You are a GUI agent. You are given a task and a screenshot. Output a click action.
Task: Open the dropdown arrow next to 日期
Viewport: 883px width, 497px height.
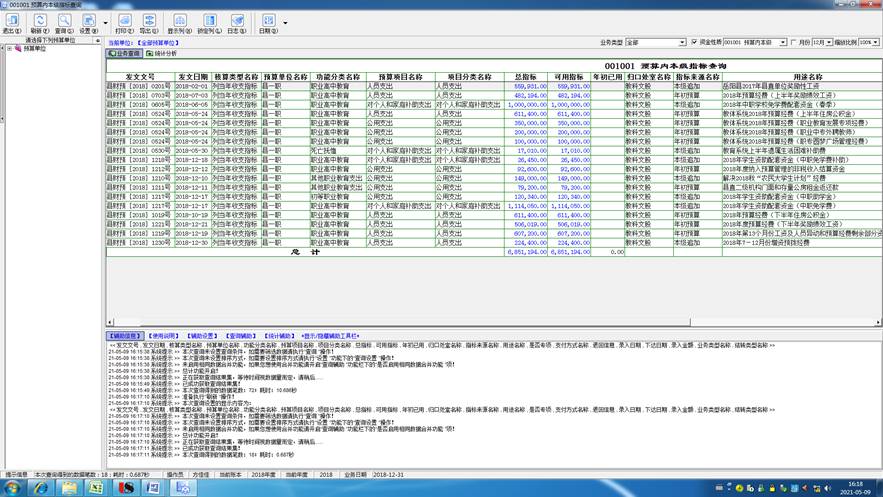285,23
